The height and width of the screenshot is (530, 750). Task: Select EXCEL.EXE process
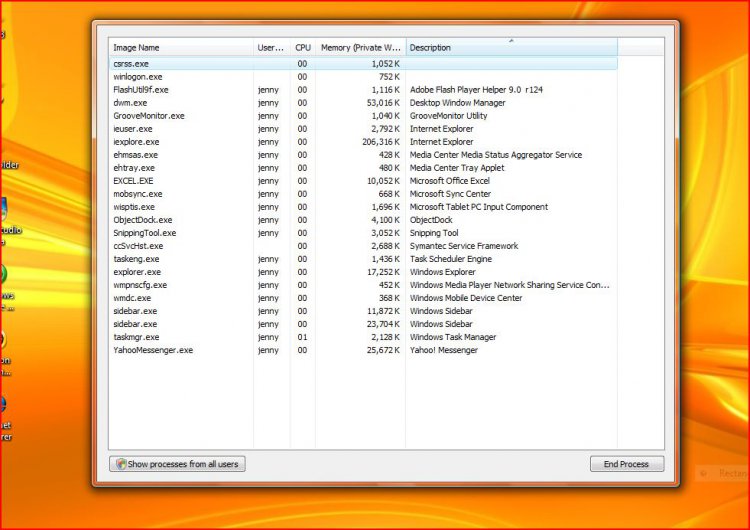click(363, 181)
